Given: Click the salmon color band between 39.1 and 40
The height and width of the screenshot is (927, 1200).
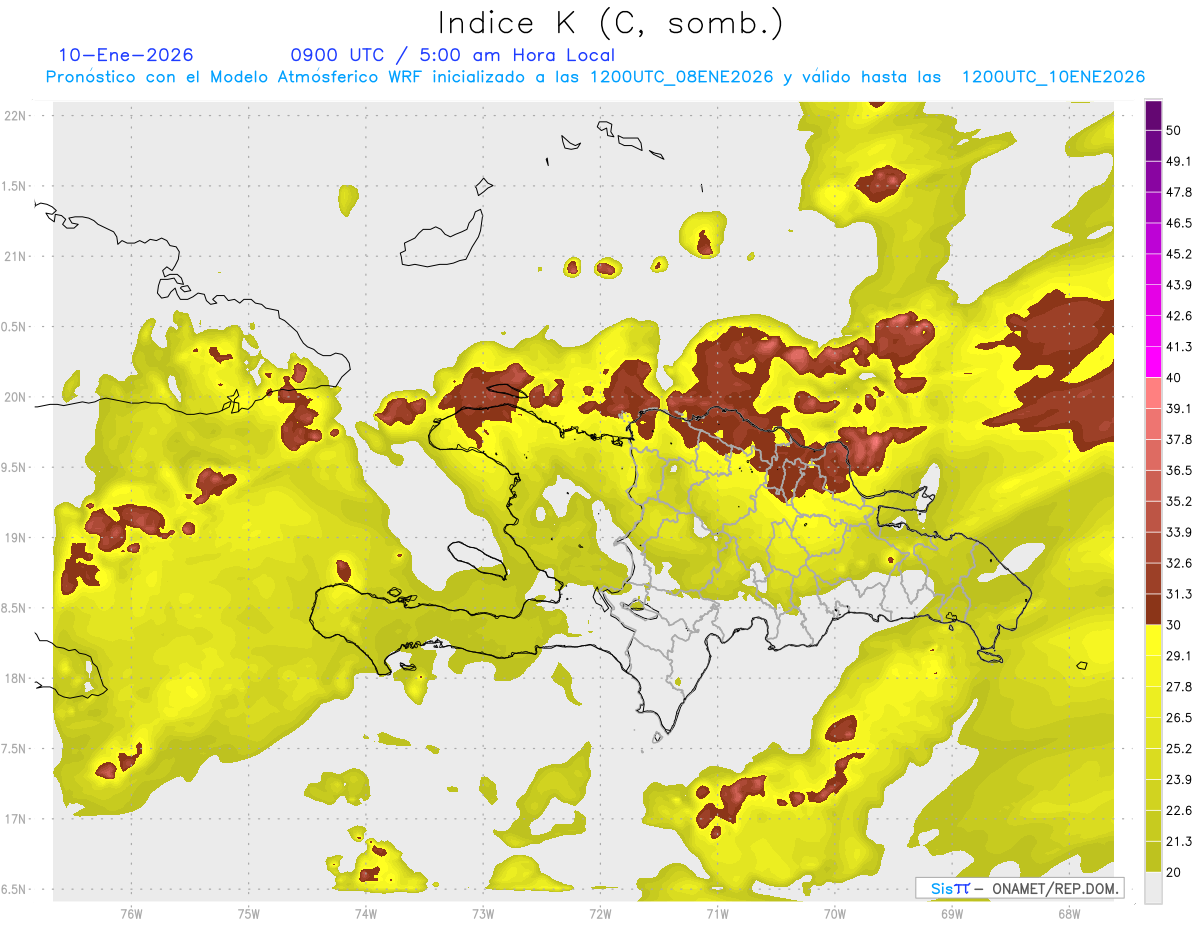Looking at the screenshot, I should click(1153, 393).
